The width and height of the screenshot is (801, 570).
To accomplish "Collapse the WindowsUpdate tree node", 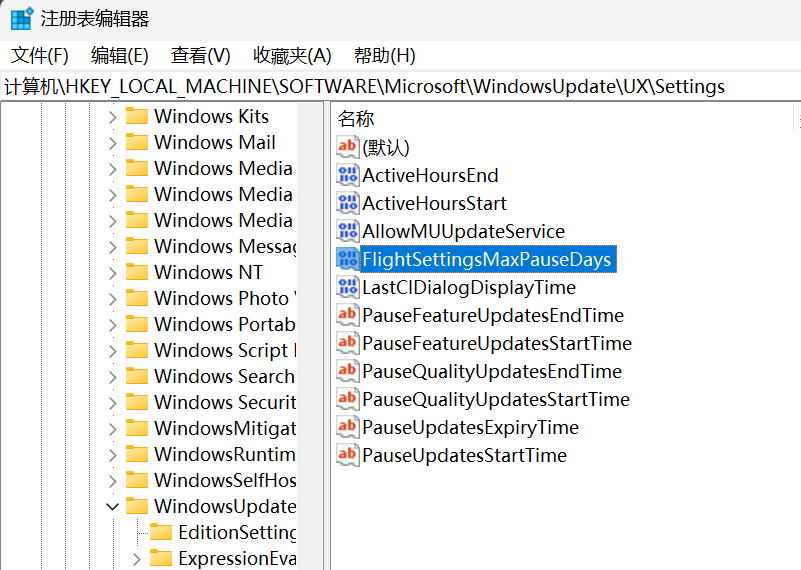I will (x=112, y=507).
